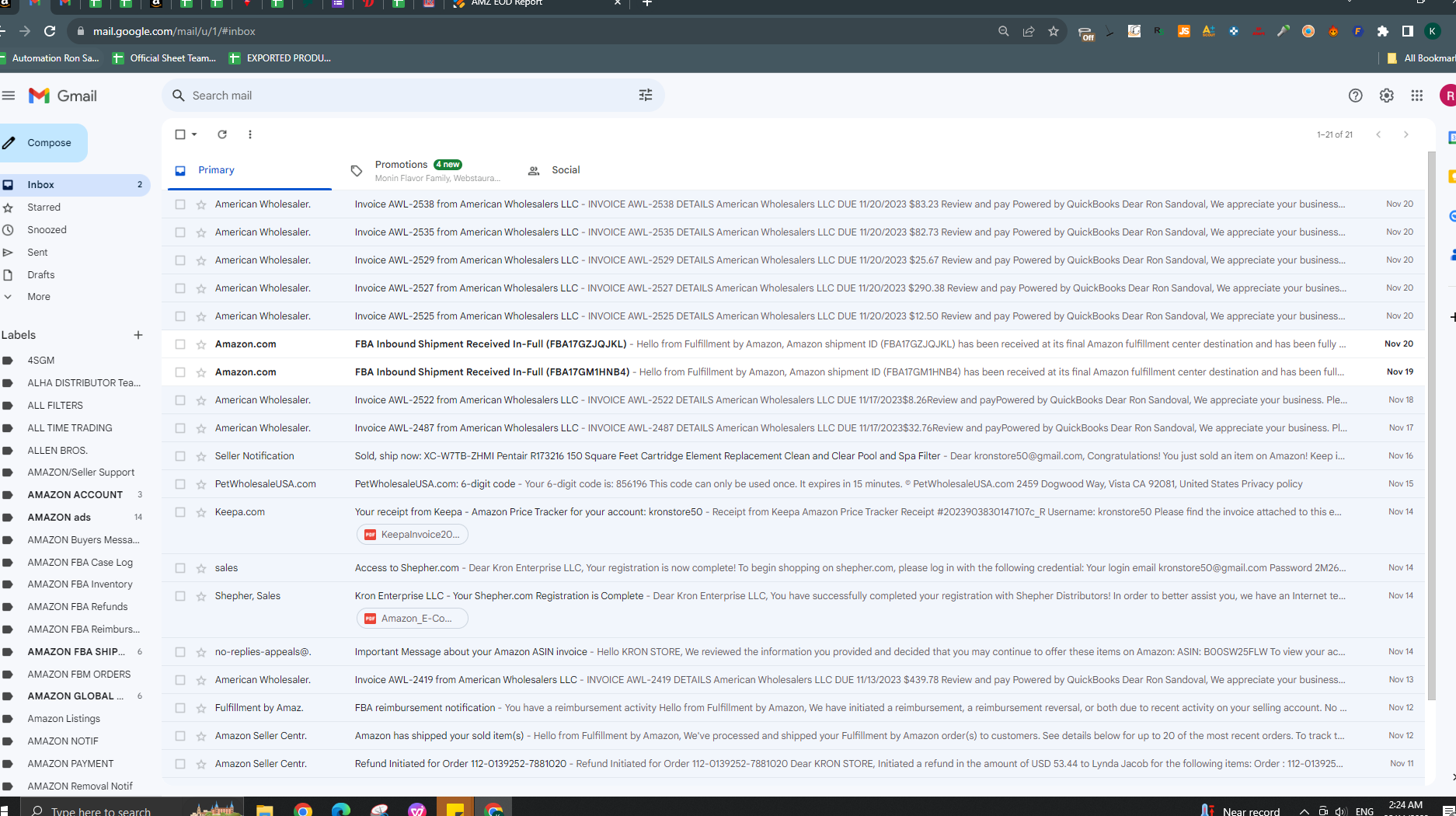
Task: Check the Seller Notification email
Action: pos(180,456)
